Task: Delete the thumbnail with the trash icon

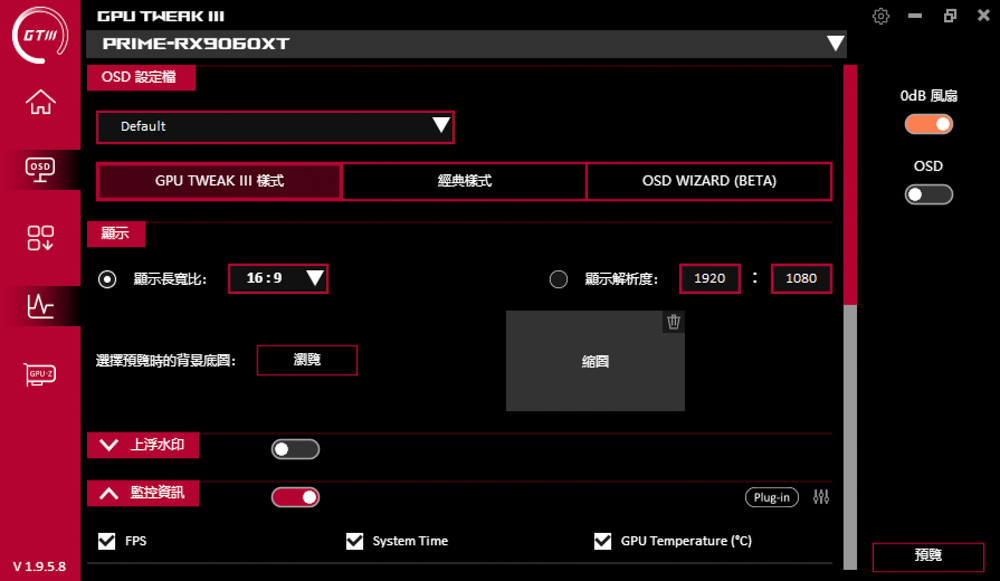Action: (673, 322)
